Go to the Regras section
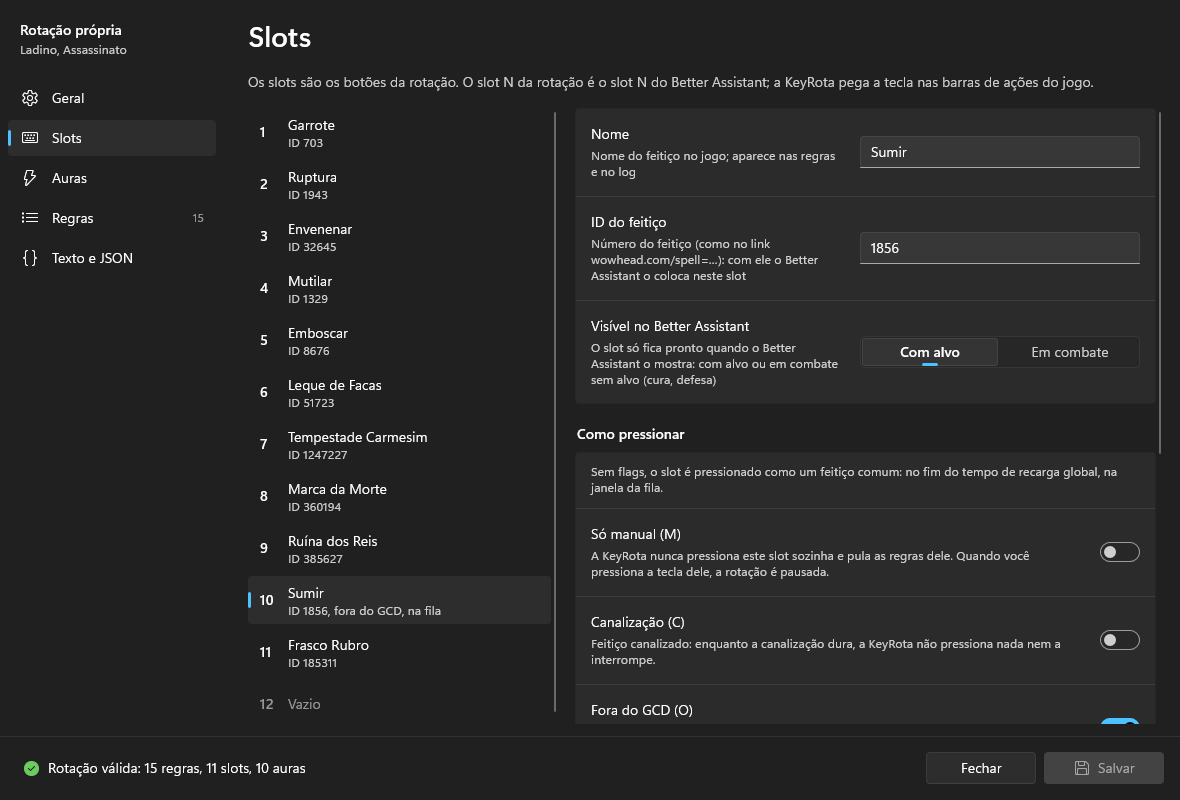 [112, 217]
